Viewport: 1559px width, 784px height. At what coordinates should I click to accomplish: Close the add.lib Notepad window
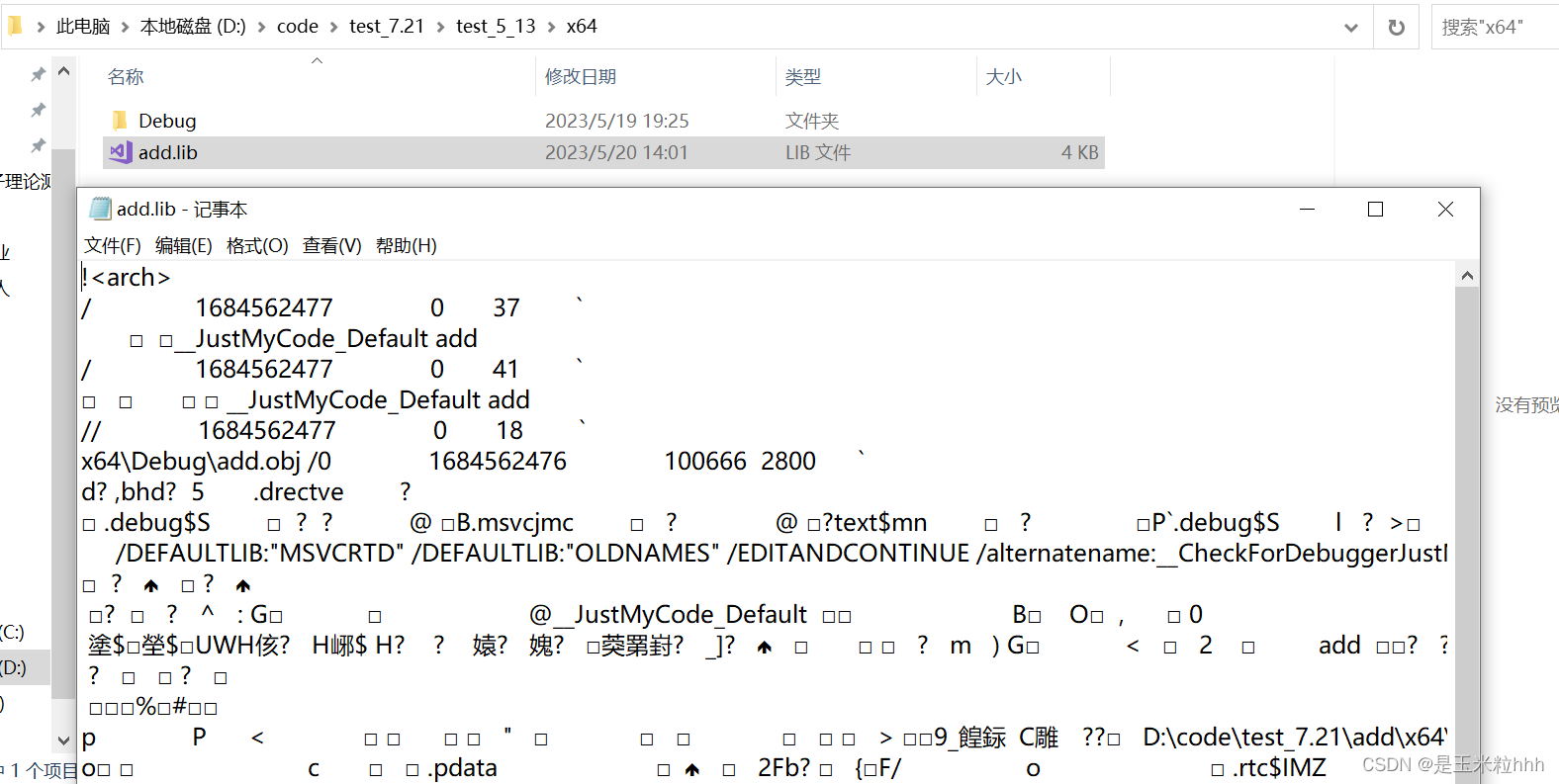[1445, 209]
